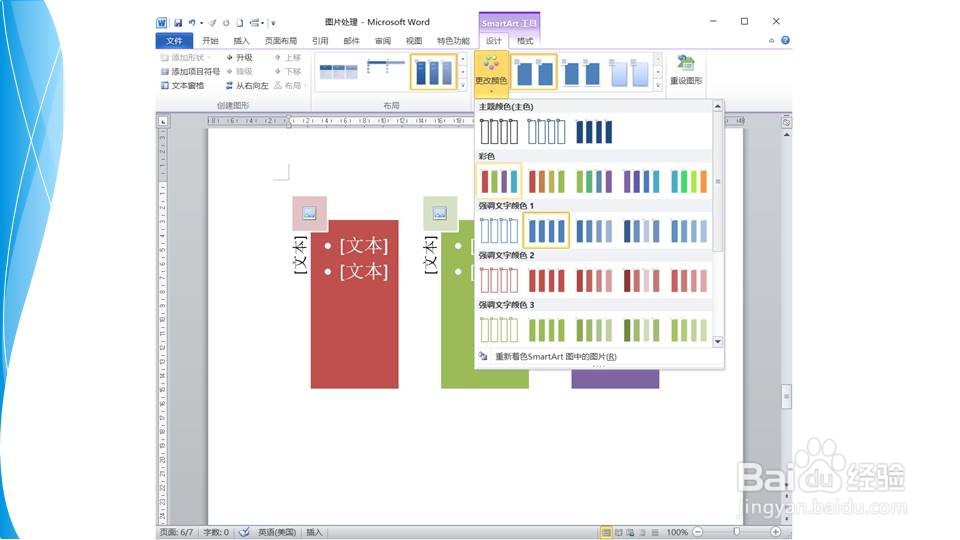Click 英语(美国) language in status bar

(277, 532)
